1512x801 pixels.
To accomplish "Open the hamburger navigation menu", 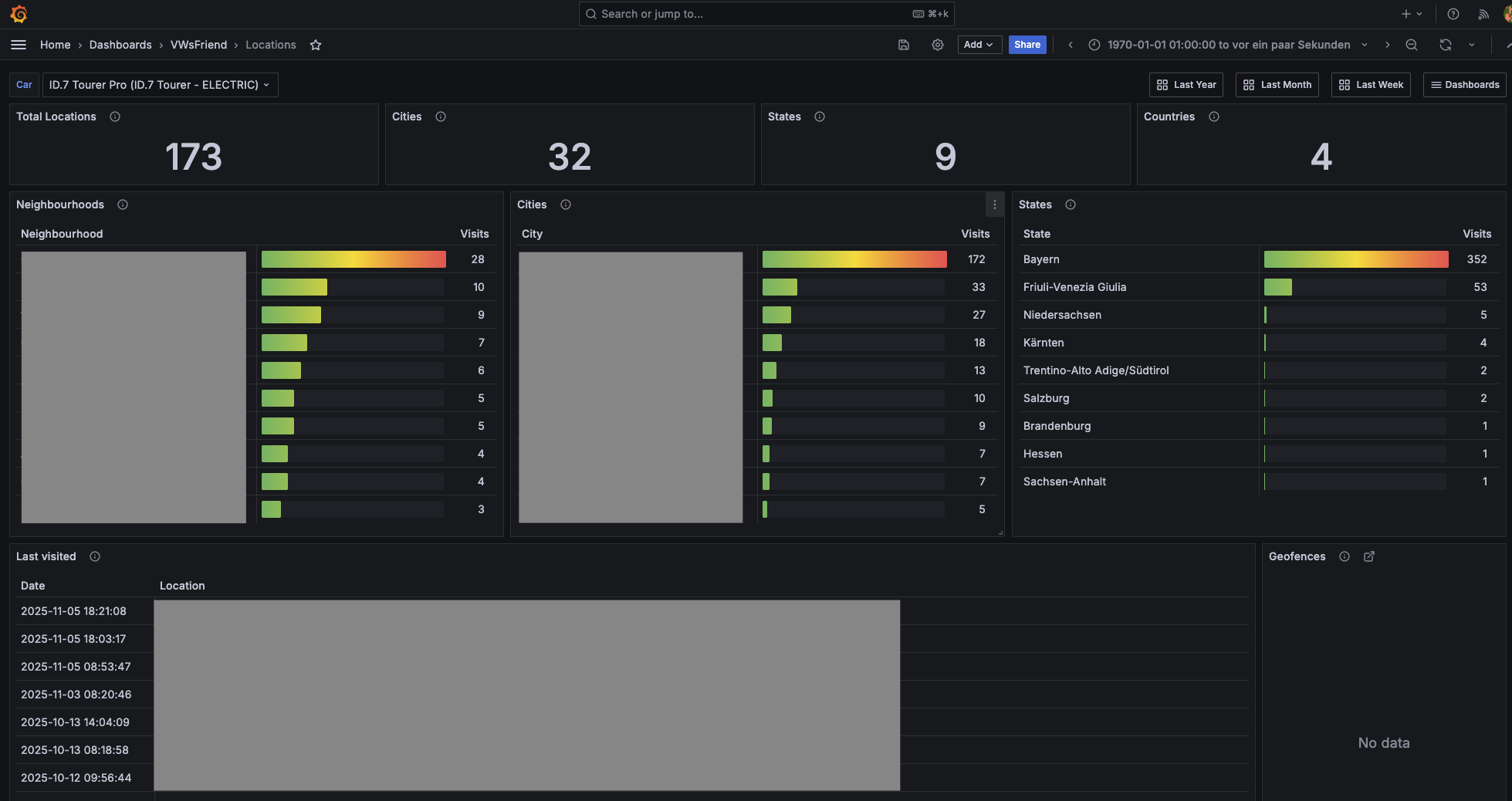I will (19, 45).
